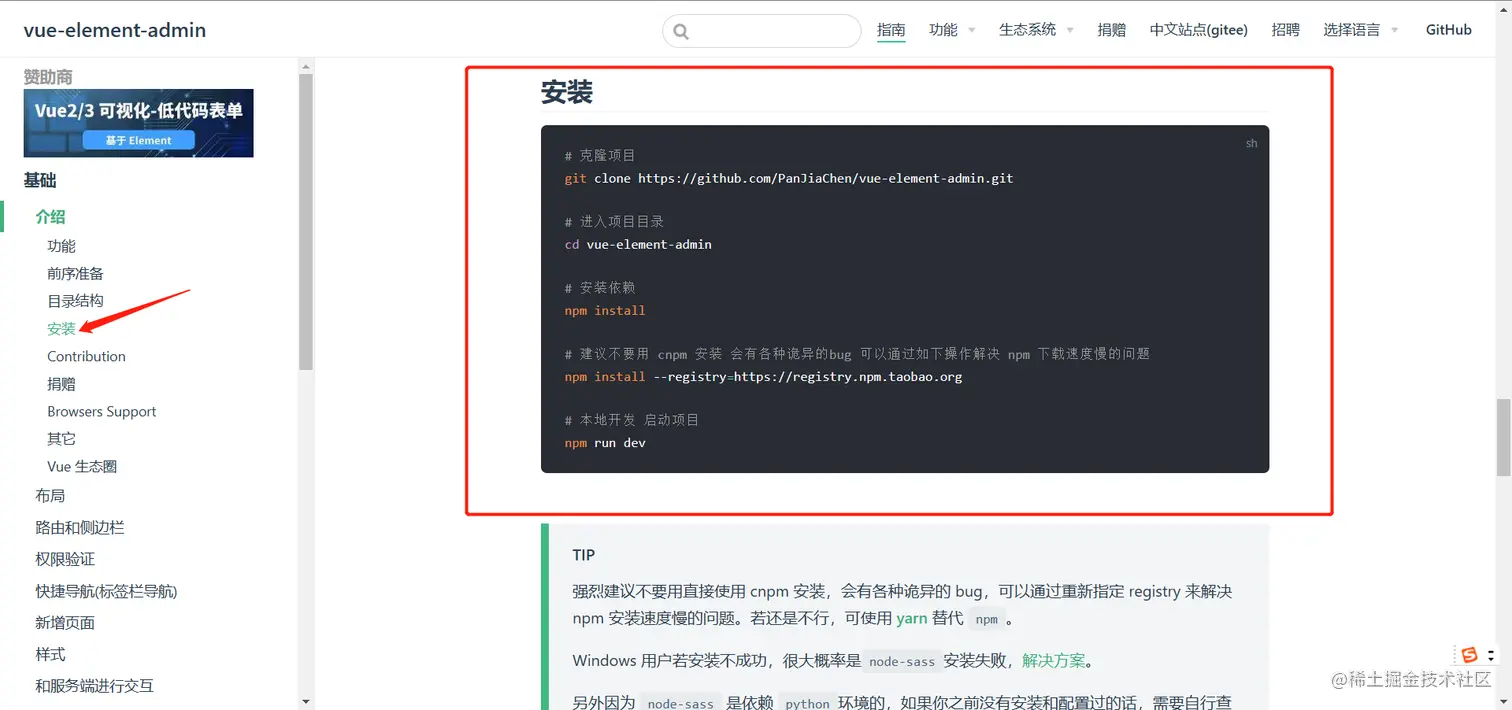Select 安装 in the sidebar

click(61, 328)
